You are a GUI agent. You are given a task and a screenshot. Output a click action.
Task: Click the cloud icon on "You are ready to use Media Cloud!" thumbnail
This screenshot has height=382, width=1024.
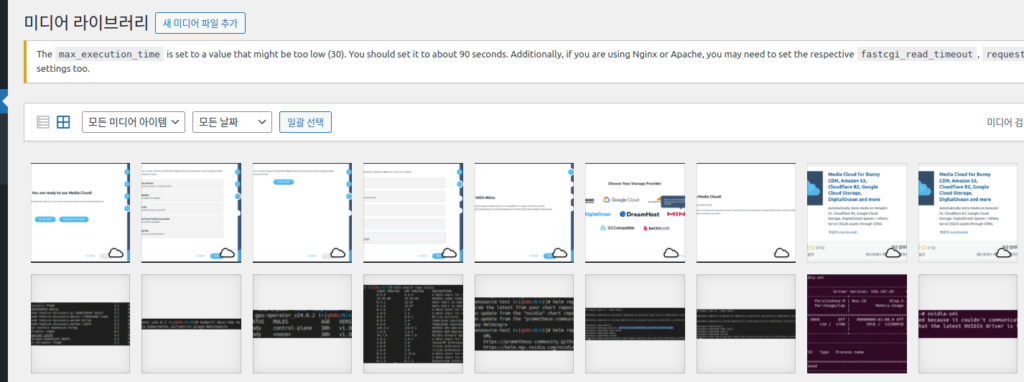coord(116,253)
